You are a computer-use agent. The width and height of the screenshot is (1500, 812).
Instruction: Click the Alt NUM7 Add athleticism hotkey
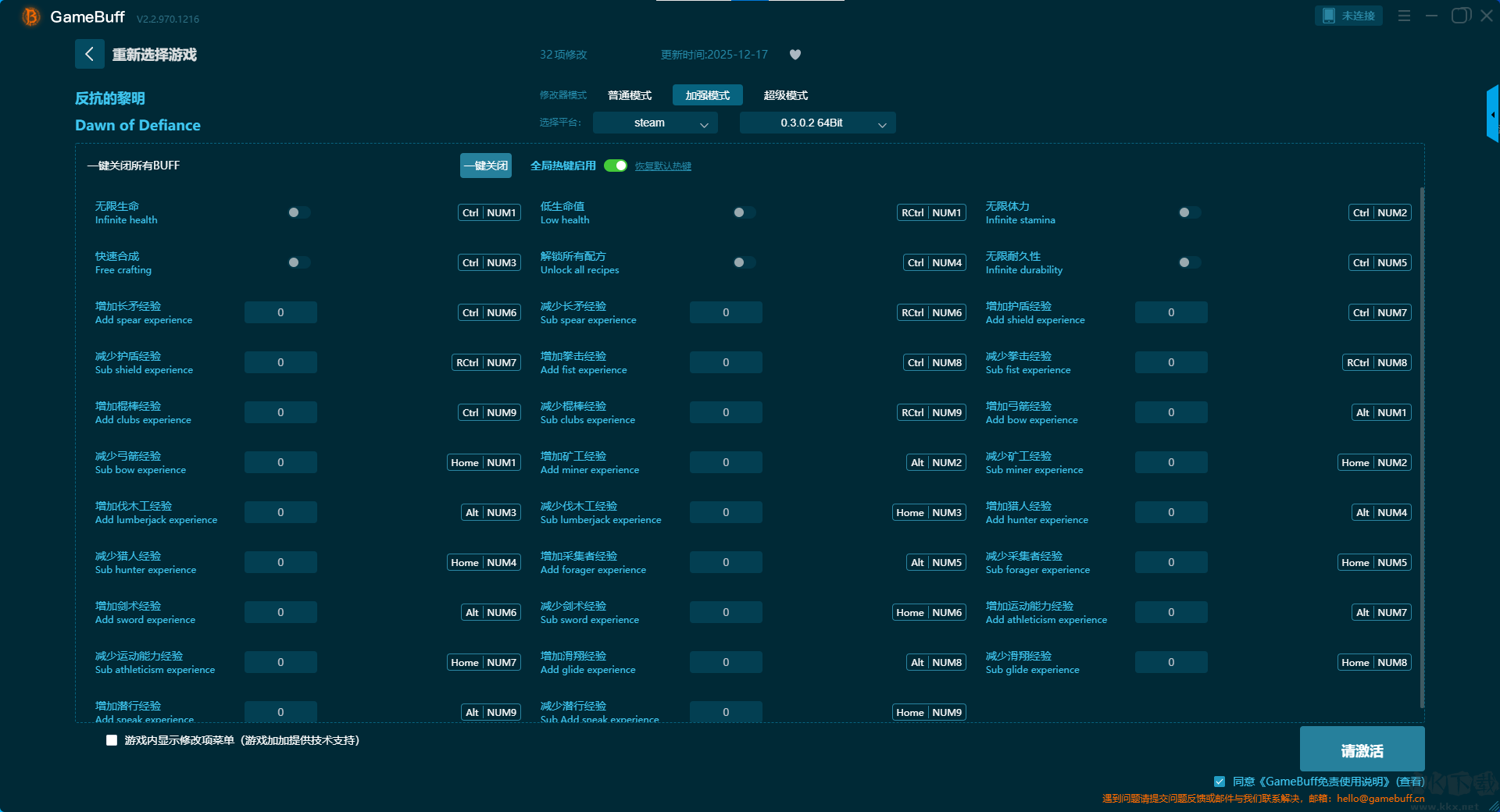pos(1381,612)
